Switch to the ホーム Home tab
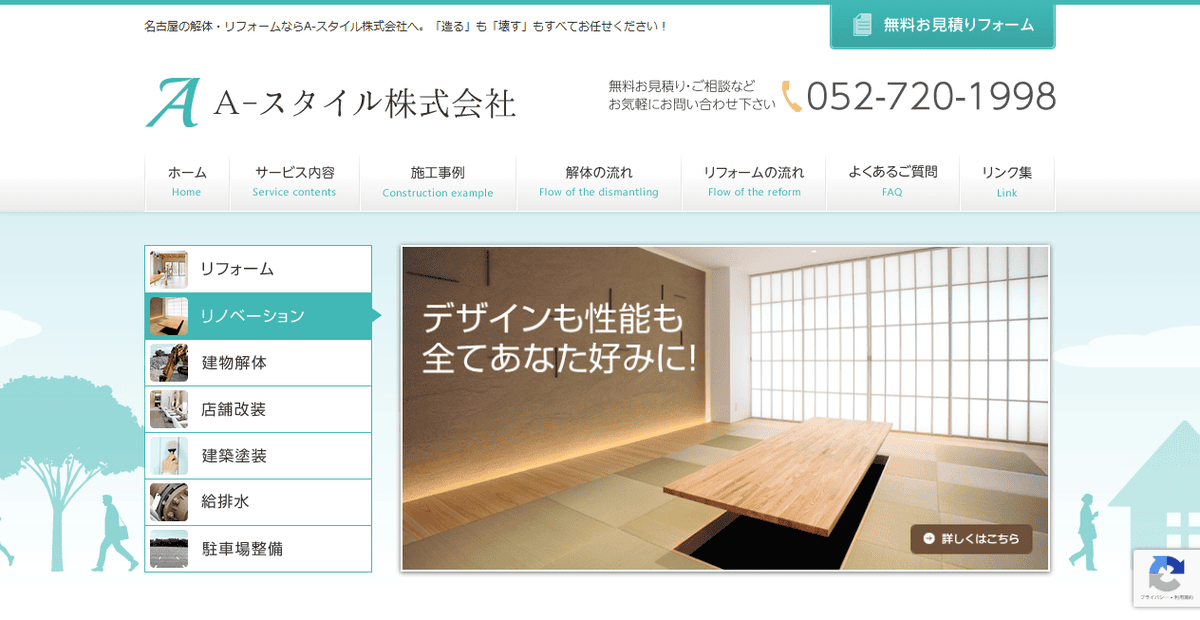 186,182
